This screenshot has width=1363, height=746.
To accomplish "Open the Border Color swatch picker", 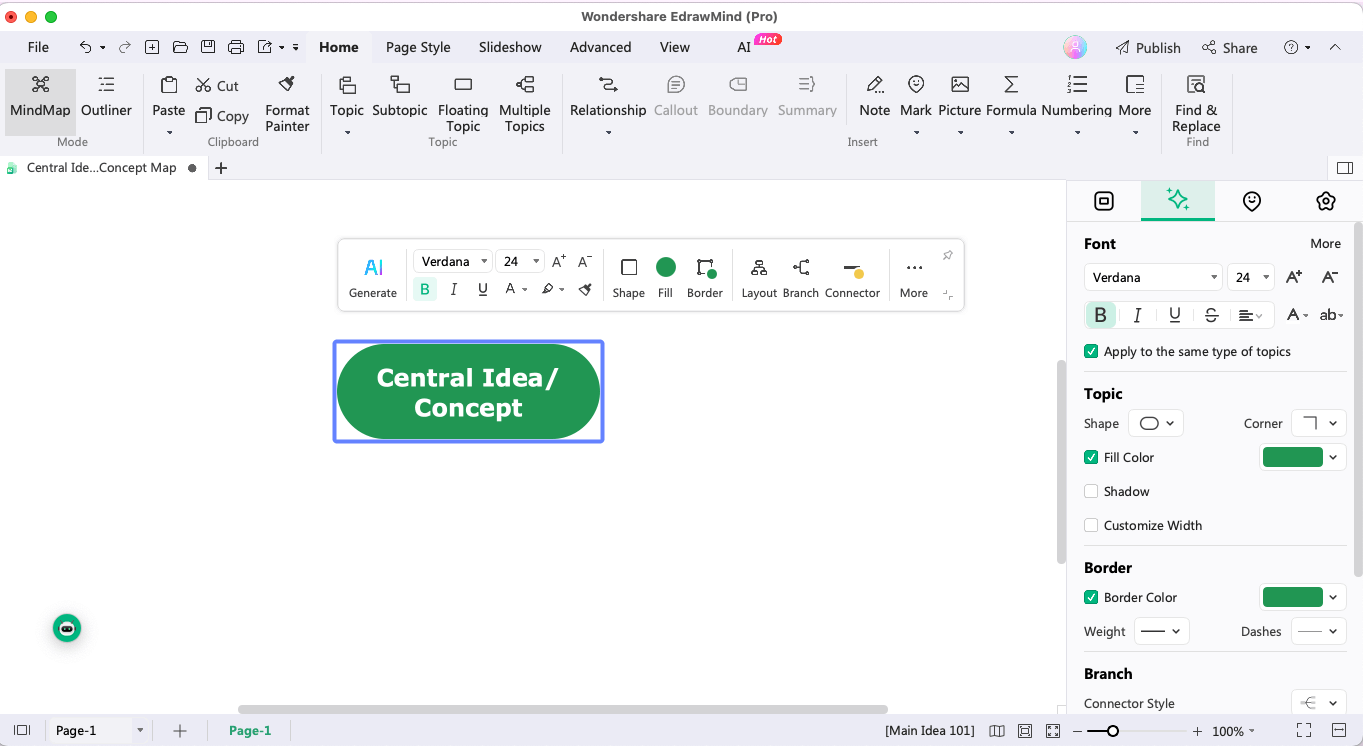I will [x=1303, y=597].
